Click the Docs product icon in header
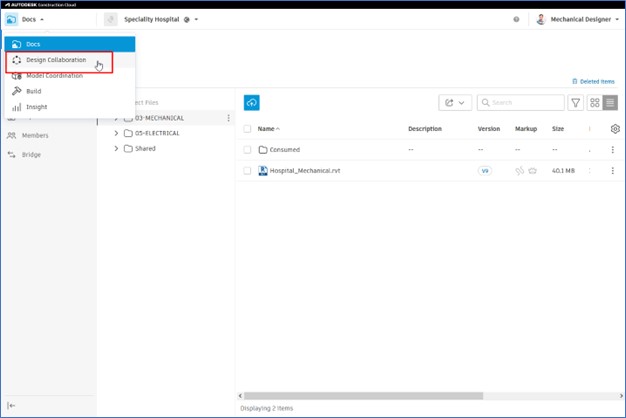This screenshot has width=626, height=418. (11, 19)
